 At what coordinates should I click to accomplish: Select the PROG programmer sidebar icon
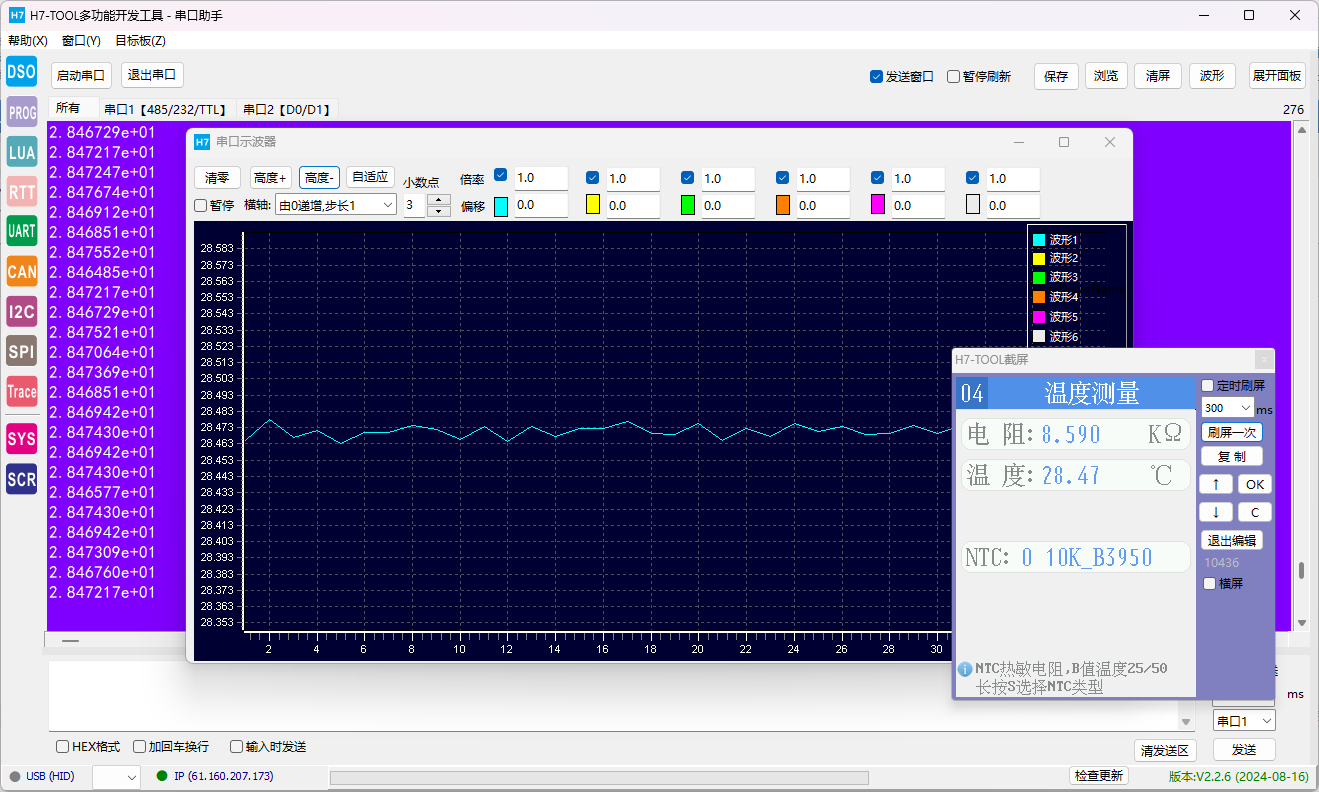point(21,112)
